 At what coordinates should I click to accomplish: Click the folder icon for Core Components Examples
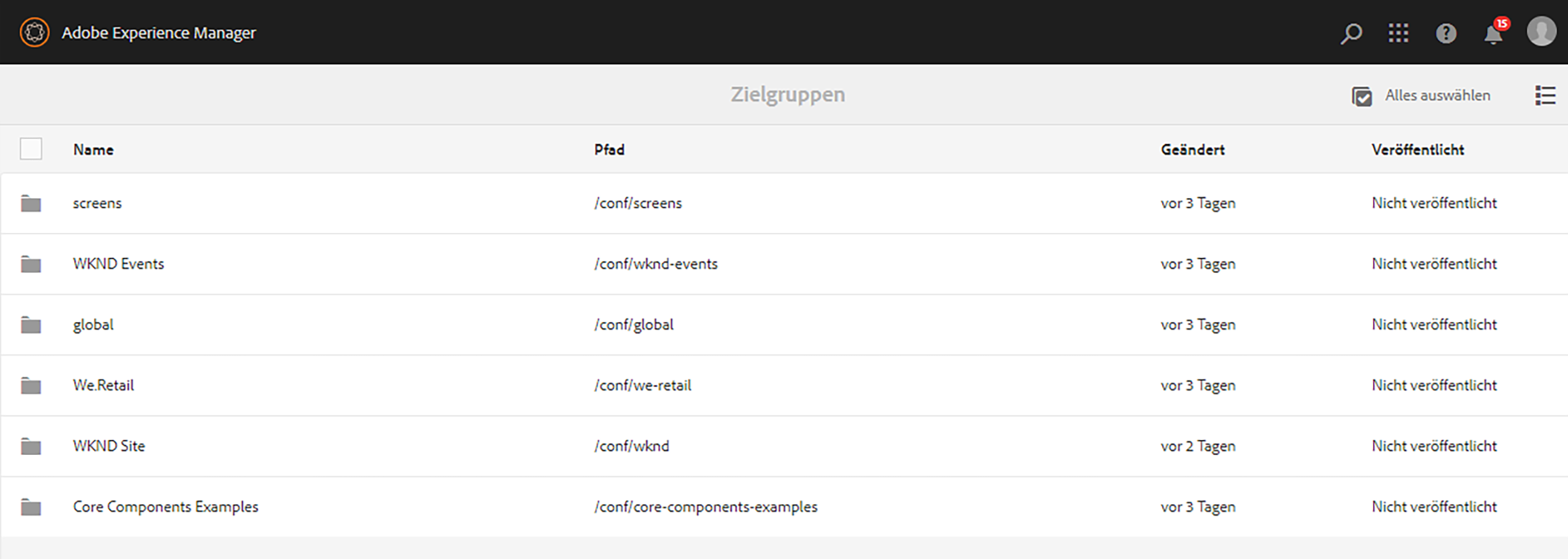[x=31, y=507]
